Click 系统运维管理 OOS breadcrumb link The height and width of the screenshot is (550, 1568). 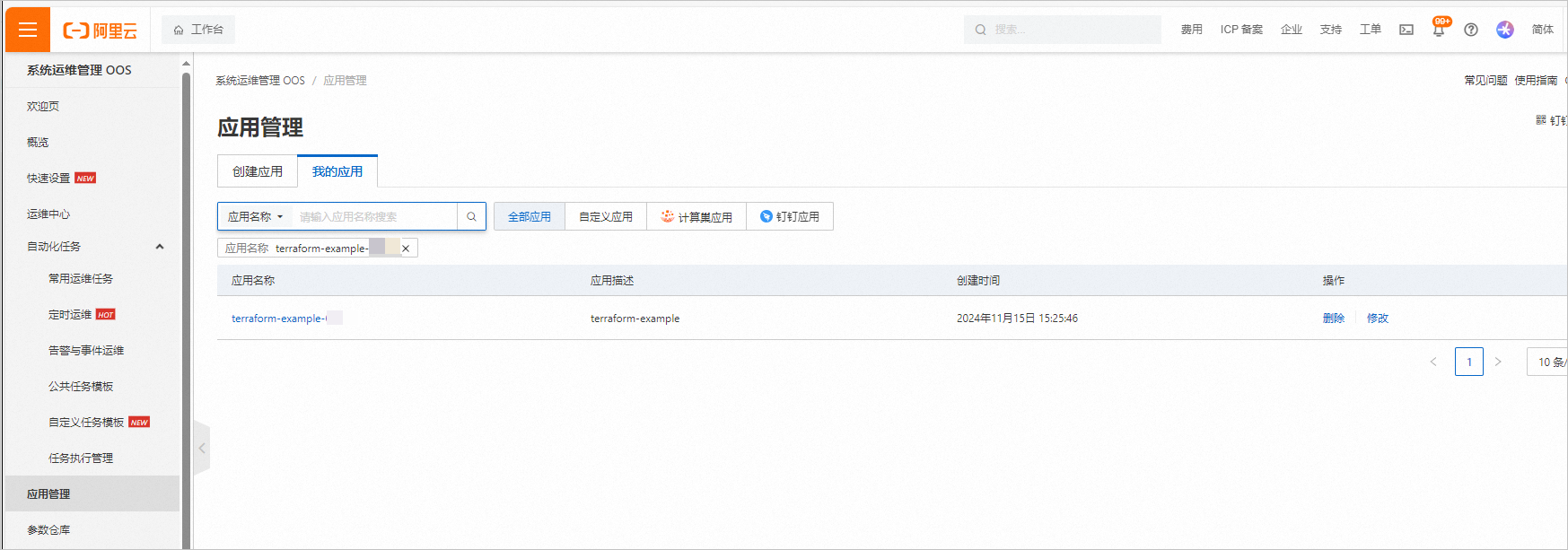point(260,81)
